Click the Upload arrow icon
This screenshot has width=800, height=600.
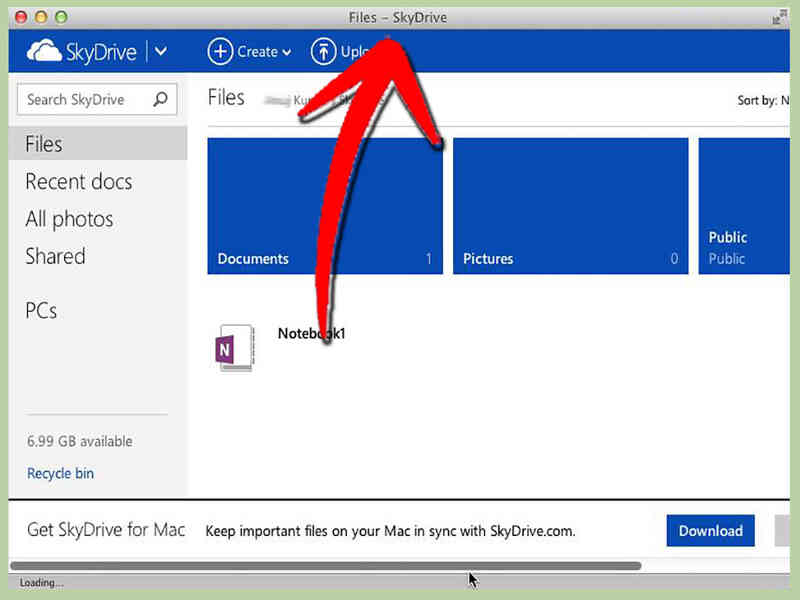[323, 52]
